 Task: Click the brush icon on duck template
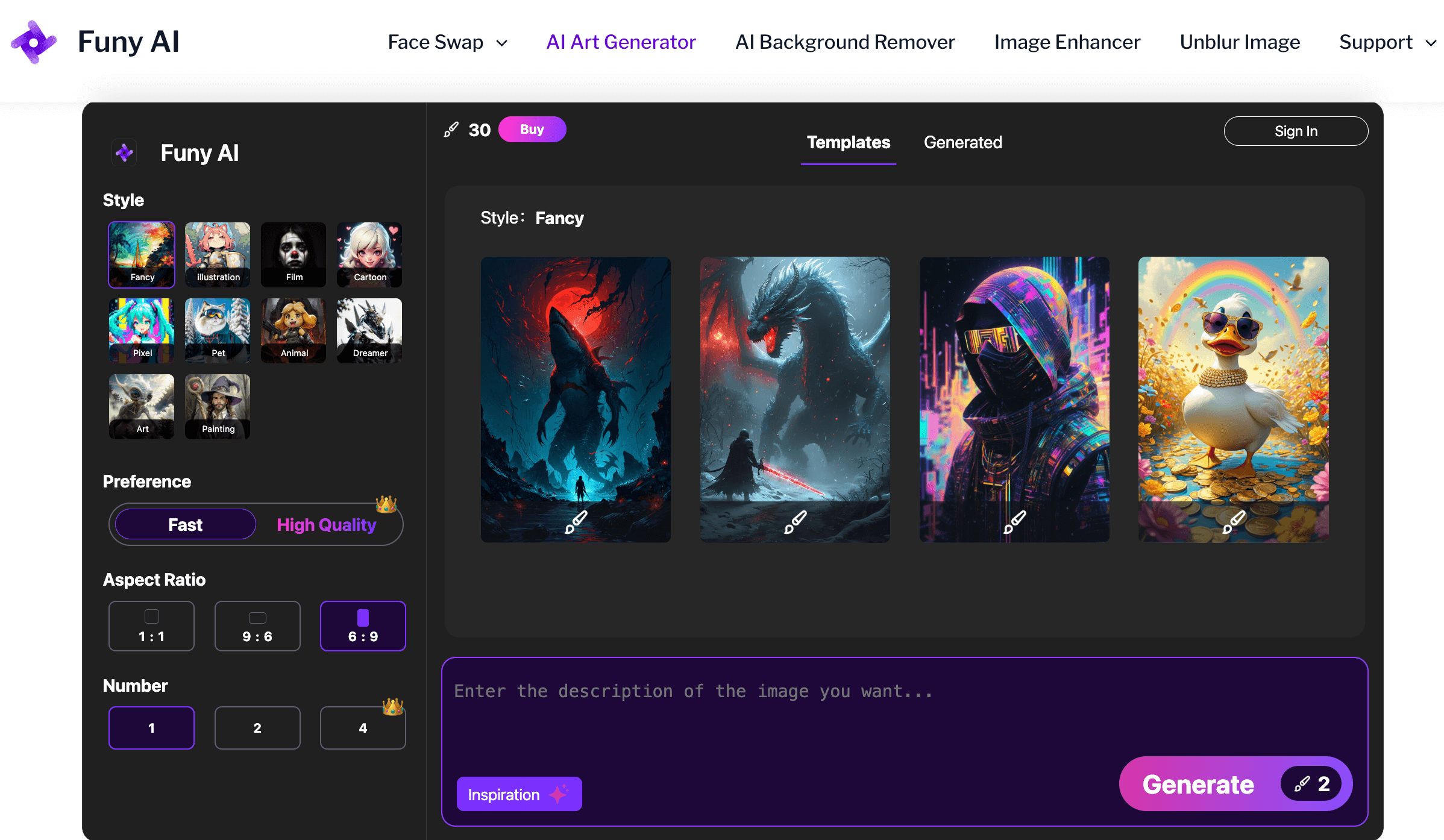[1234, 521]
